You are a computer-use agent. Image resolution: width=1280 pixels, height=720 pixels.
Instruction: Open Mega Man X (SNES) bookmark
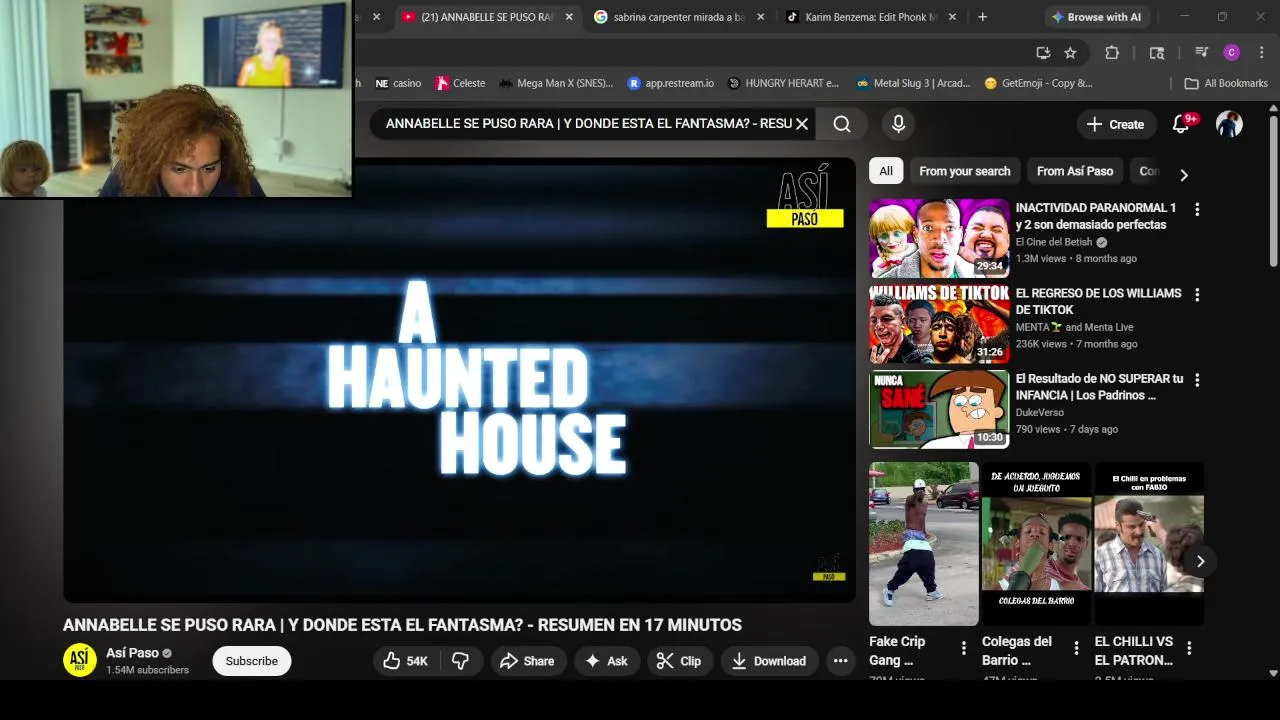[556, 83]
